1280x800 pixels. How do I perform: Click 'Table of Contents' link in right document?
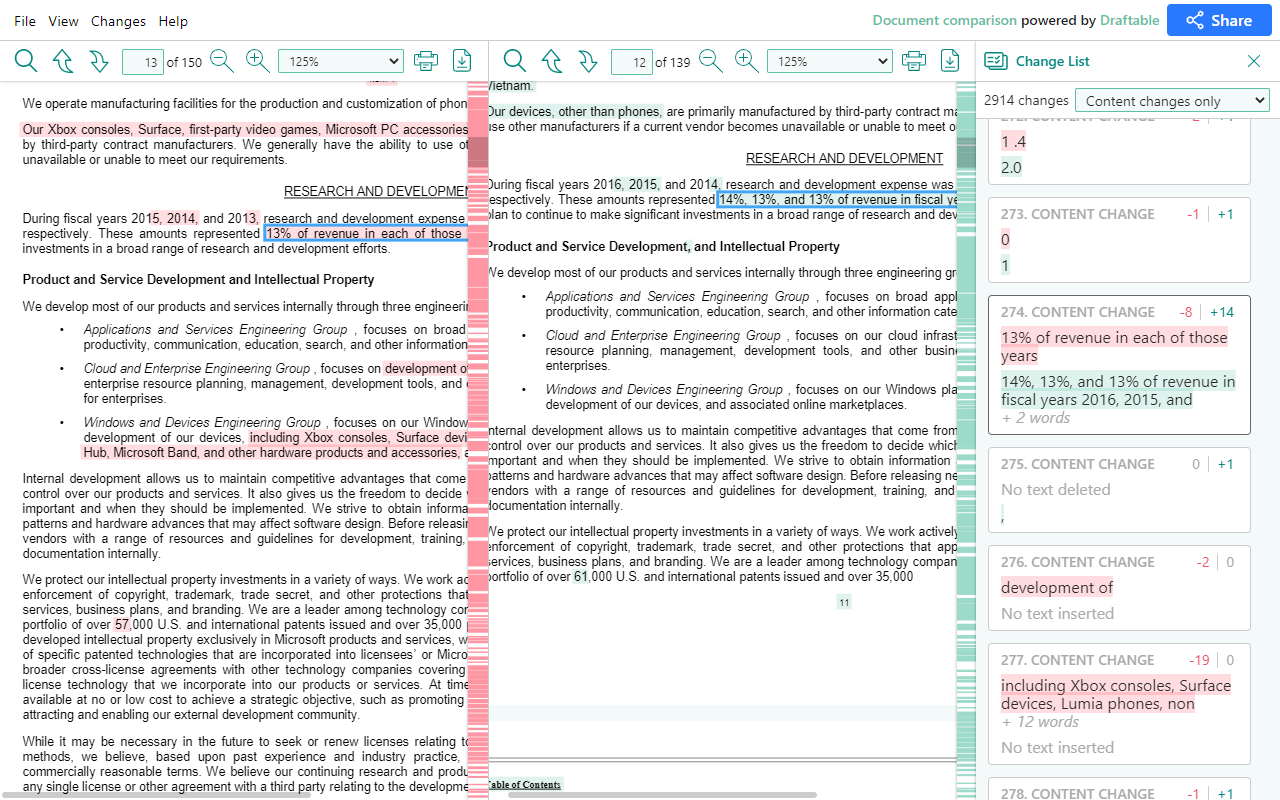pos(524,785)
